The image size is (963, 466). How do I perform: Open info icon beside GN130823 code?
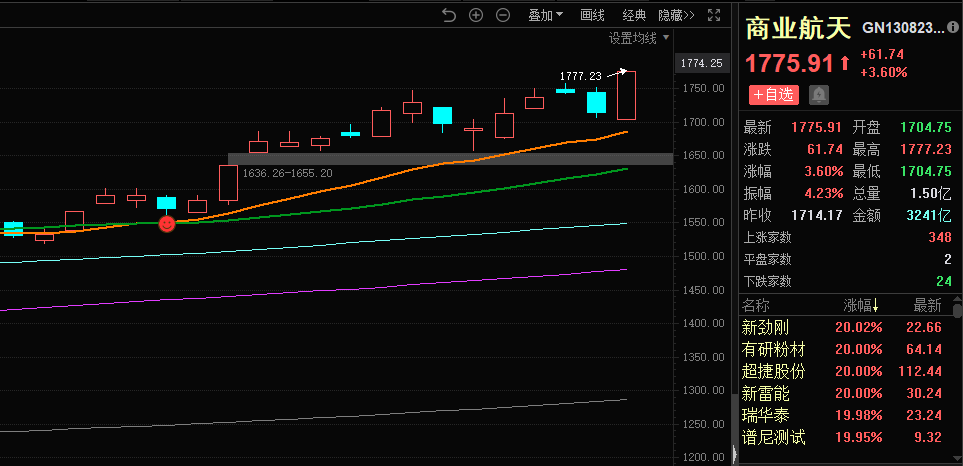[954, 28]
